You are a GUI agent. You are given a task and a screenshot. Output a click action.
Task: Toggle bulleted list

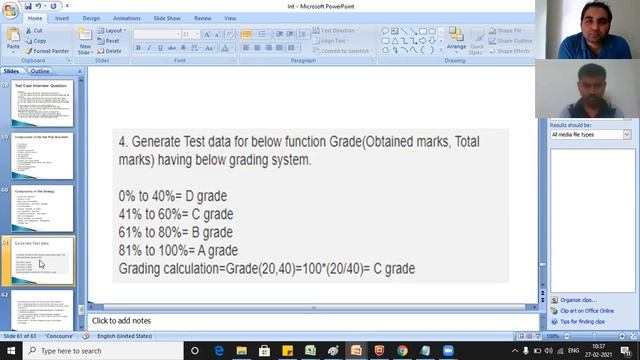pos(247,34)
